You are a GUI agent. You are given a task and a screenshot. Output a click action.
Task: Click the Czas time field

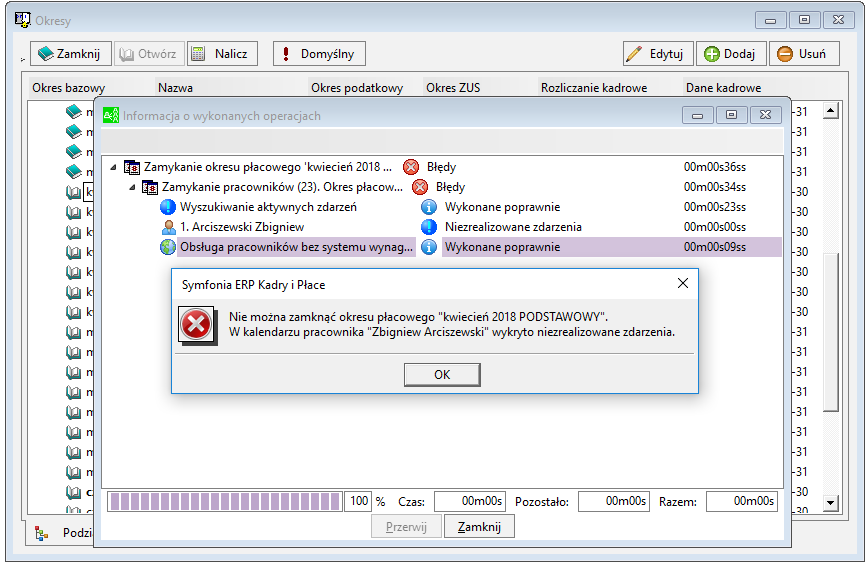tap(469, 502)
